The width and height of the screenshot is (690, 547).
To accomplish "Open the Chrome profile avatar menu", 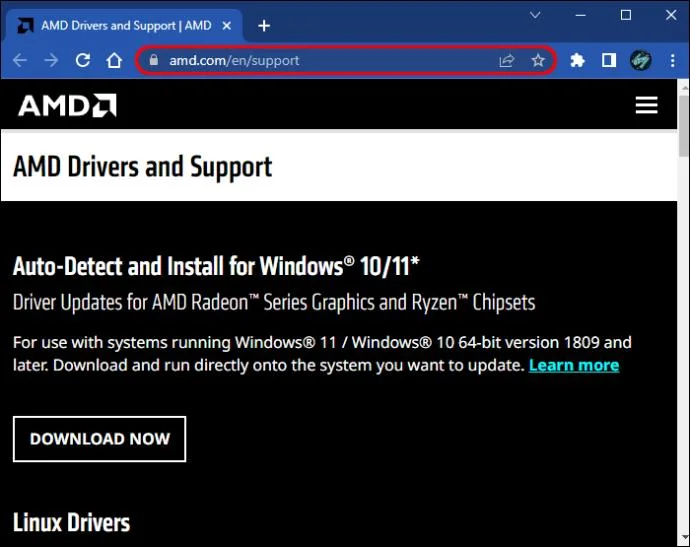I will click(x=641, y=60).
